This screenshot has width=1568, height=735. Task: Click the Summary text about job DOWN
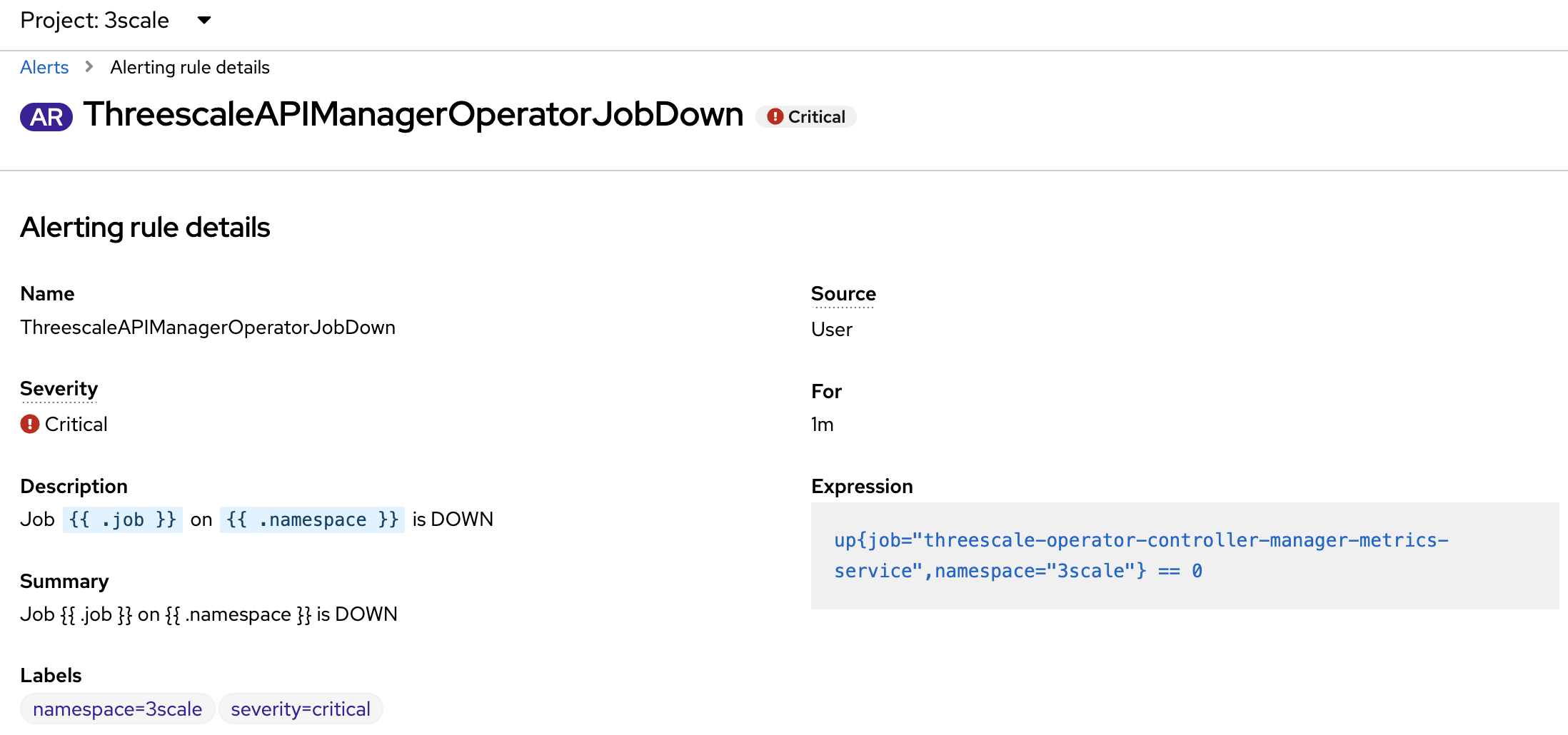208,614
